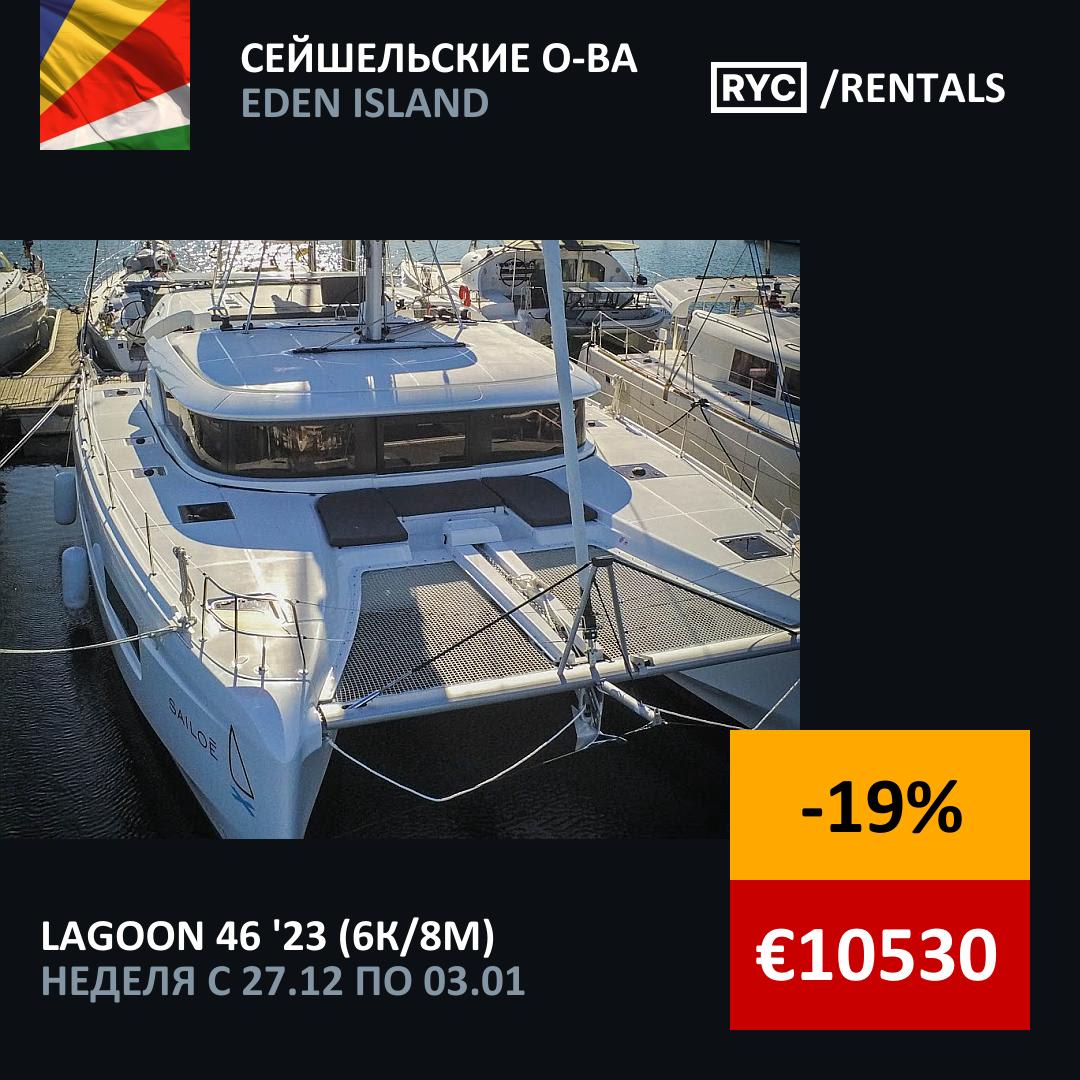Select the LAGOON 46 '23 (6К/8М) title
Screen dimensions: 1080x1080
point(267,936)
